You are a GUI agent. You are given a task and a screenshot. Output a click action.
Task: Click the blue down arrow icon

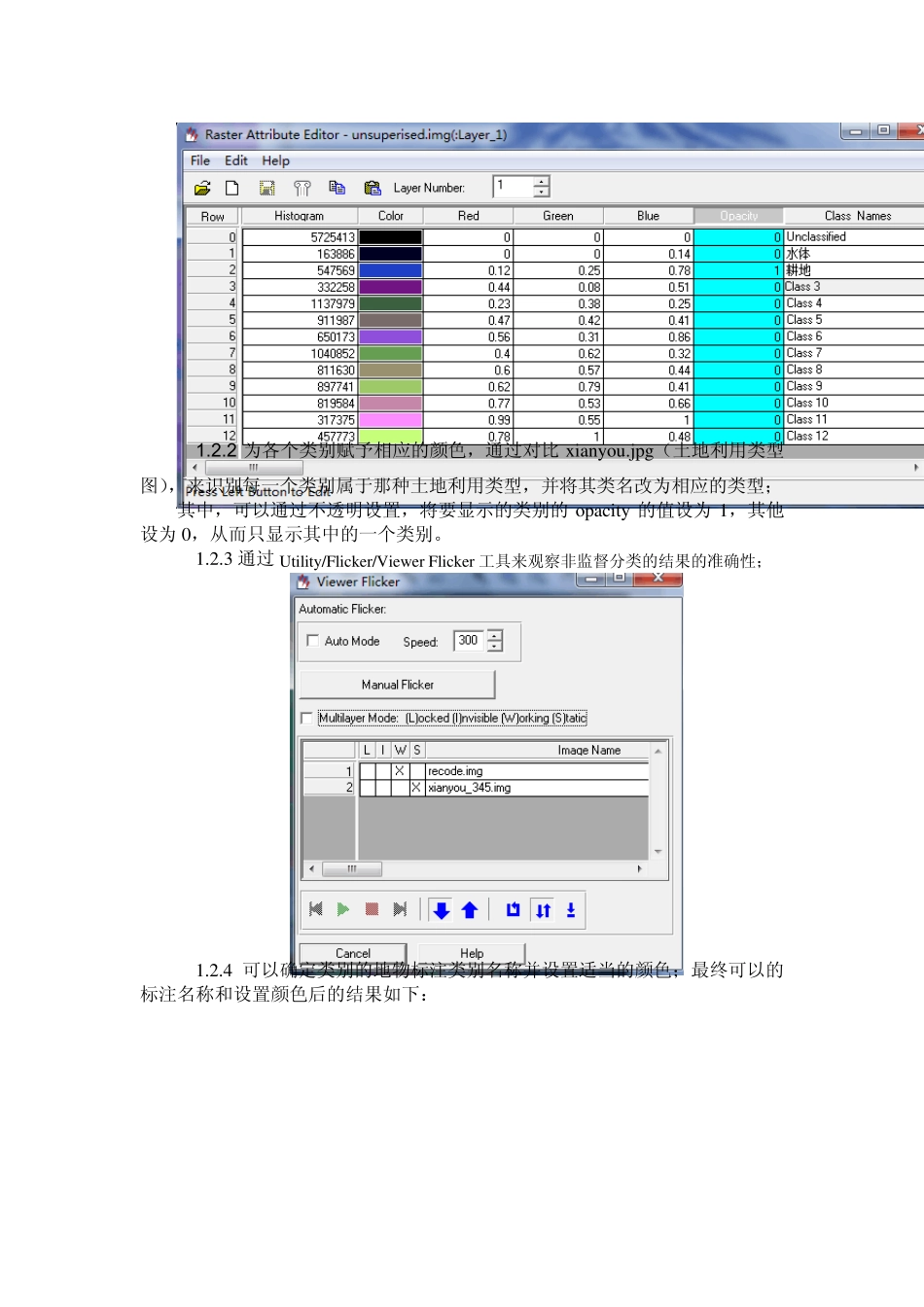(441, 909)
